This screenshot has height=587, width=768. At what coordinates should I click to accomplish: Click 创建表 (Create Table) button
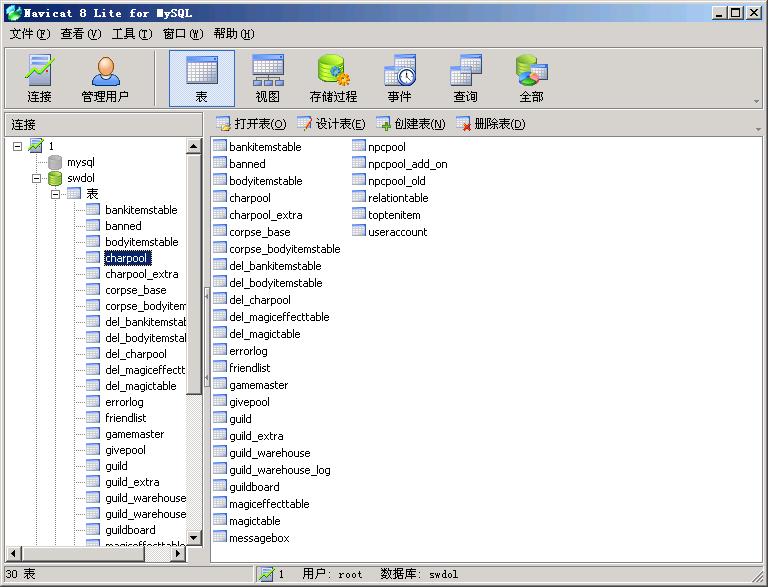click(410, 124)
